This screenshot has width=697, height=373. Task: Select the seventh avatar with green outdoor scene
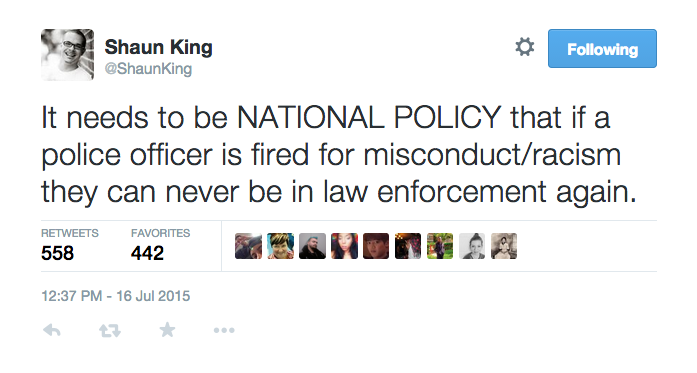[x=440, y=246]
